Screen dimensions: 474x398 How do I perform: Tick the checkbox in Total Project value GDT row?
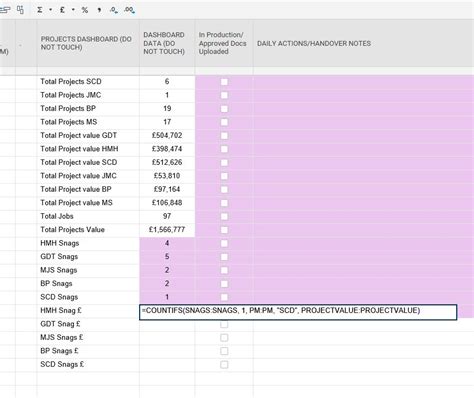coord(224,136)
